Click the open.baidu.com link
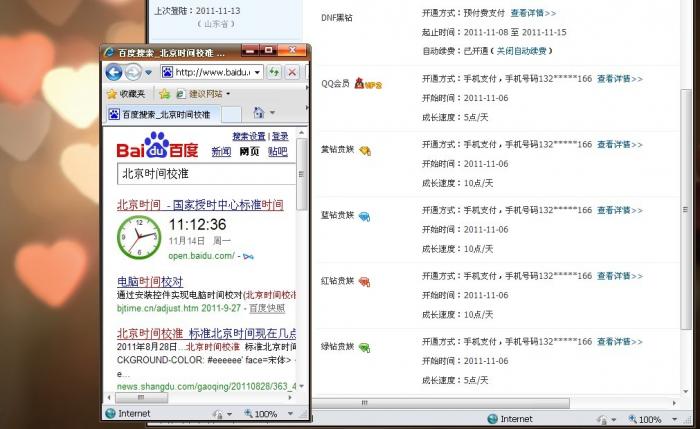Image resolution: width=700 pixels, height=429 pixels. tap(201, 256)
